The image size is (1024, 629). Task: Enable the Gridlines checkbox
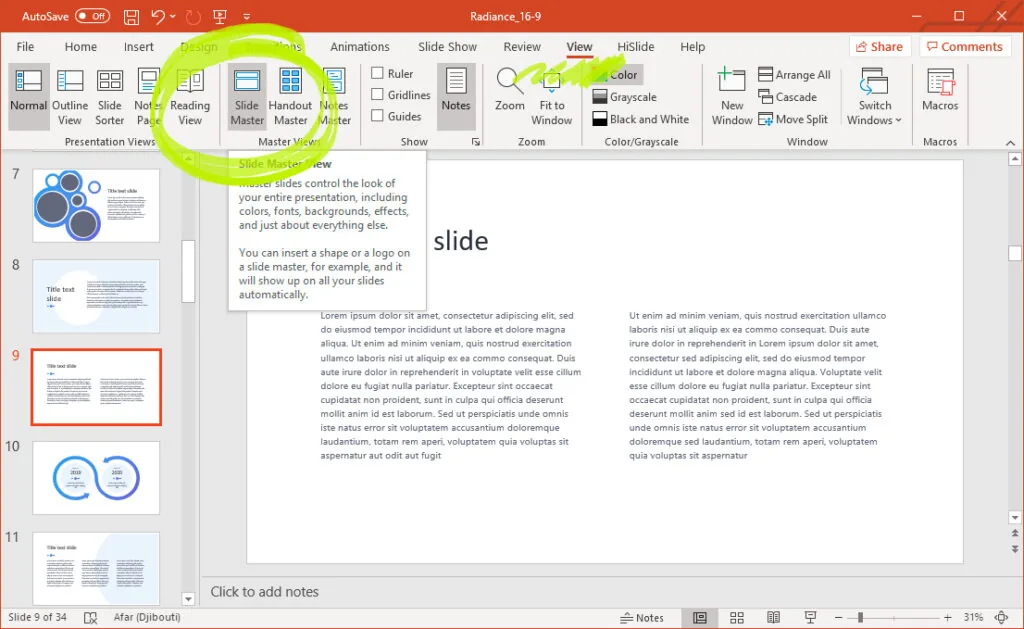377,95
